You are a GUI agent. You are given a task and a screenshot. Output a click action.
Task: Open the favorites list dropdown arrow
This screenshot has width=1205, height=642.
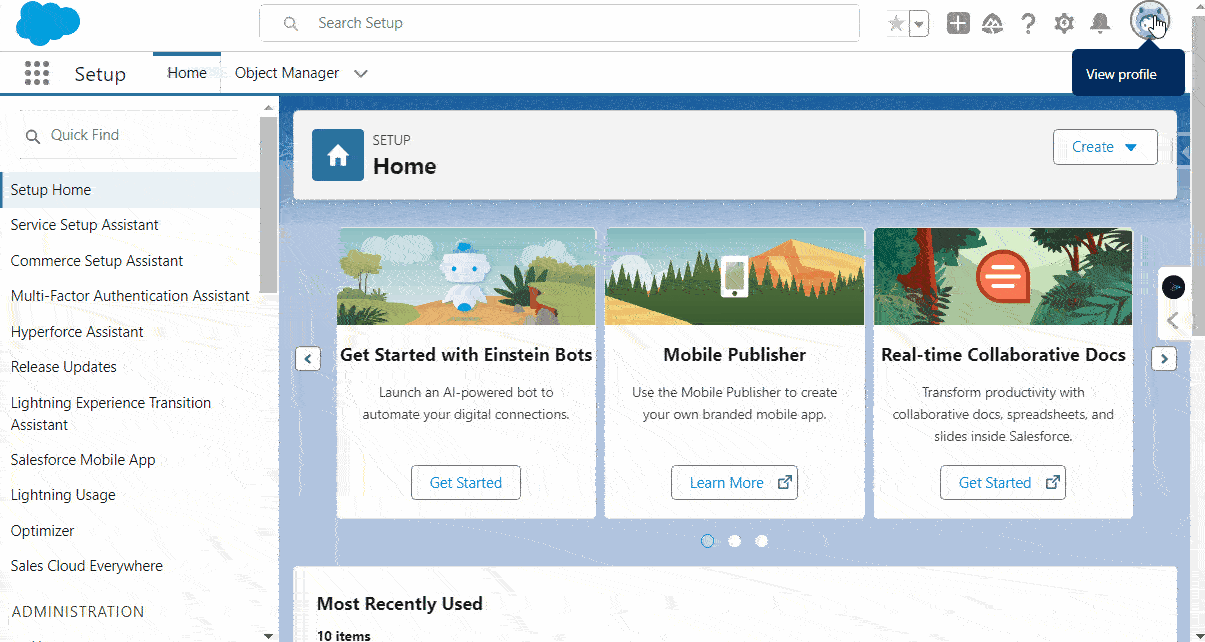(918, 24)
